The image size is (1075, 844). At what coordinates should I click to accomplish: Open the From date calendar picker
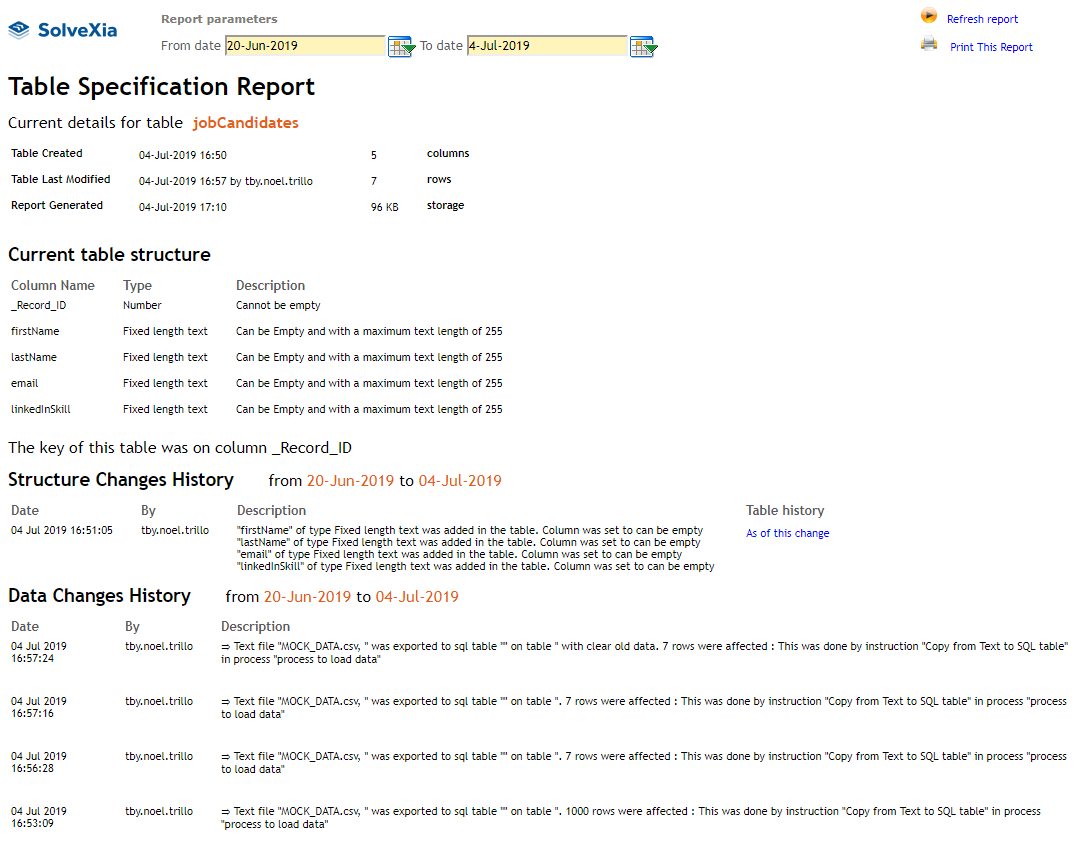pos(401,46)
